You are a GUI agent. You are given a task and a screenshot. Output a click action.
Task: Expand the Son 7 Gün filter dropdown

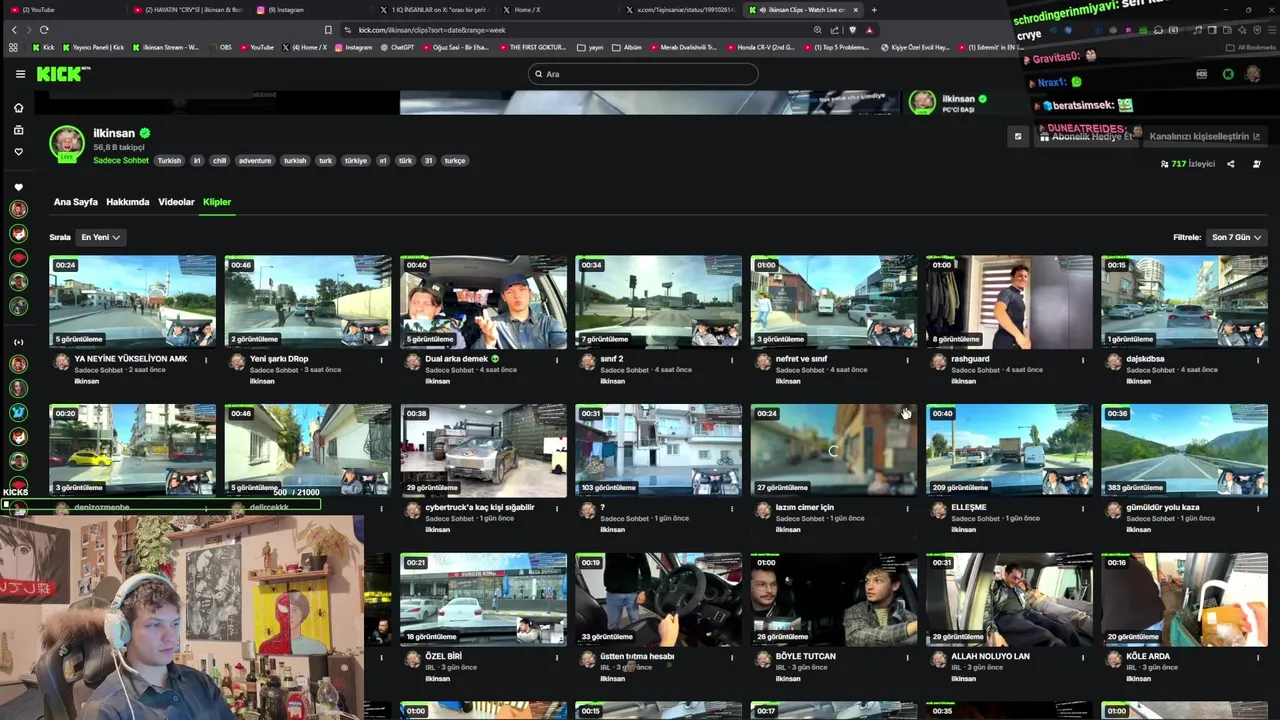click(1236, 237)
